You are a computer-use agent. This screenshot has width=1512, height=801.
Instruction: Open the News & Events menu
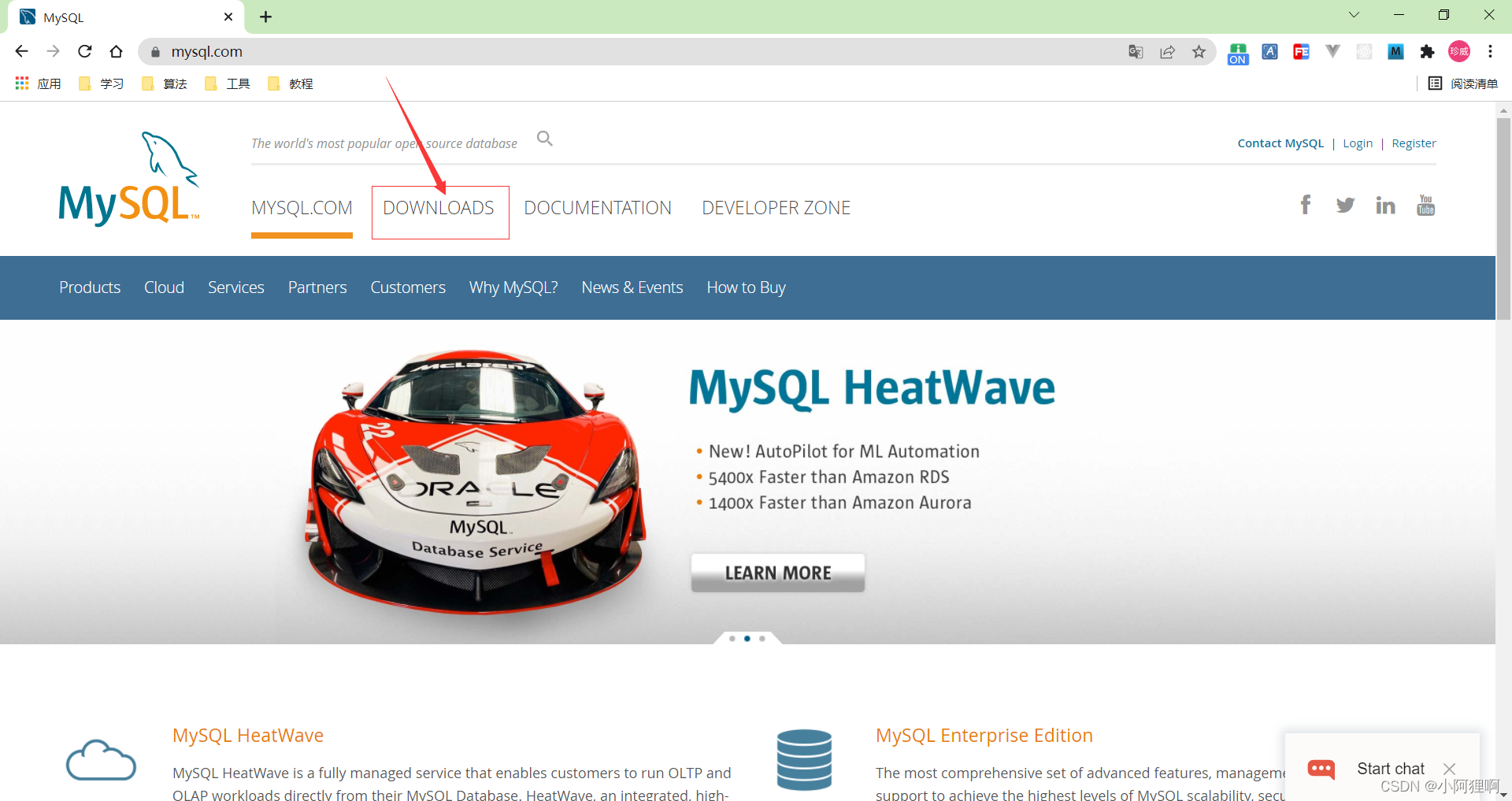click(x=632, y=287)
